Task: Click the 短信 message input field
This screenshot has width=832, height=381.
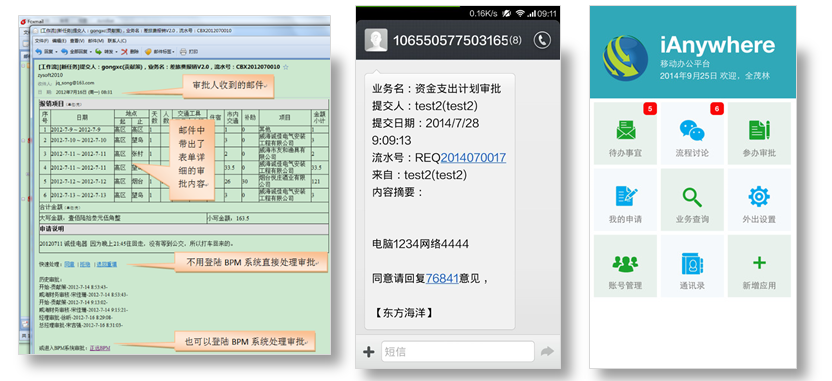Action: pos(457,351)
